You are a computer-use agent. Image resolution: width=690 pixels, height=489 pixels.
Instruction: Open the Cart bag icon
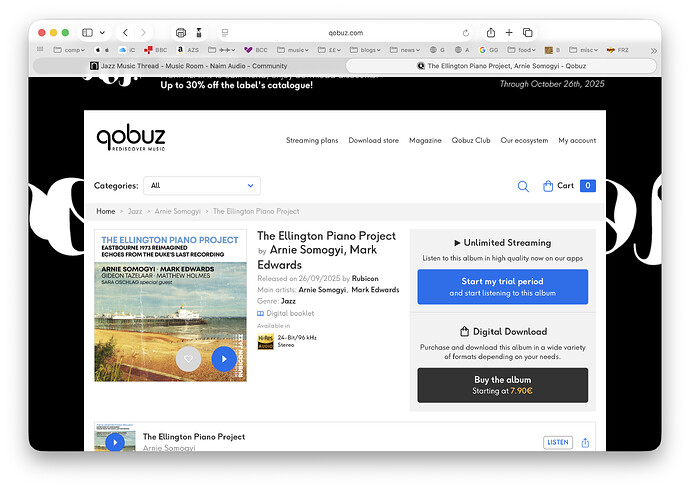click(x=548, y=186)
